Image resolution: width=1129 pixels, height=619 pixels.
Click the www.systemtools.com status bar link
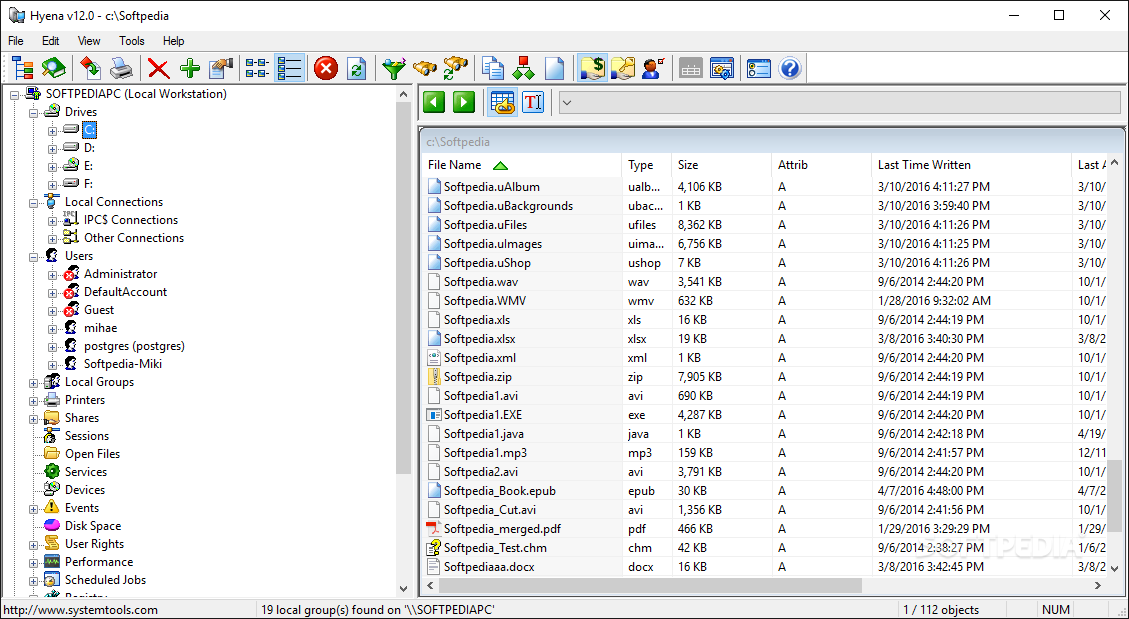(81, 610)
